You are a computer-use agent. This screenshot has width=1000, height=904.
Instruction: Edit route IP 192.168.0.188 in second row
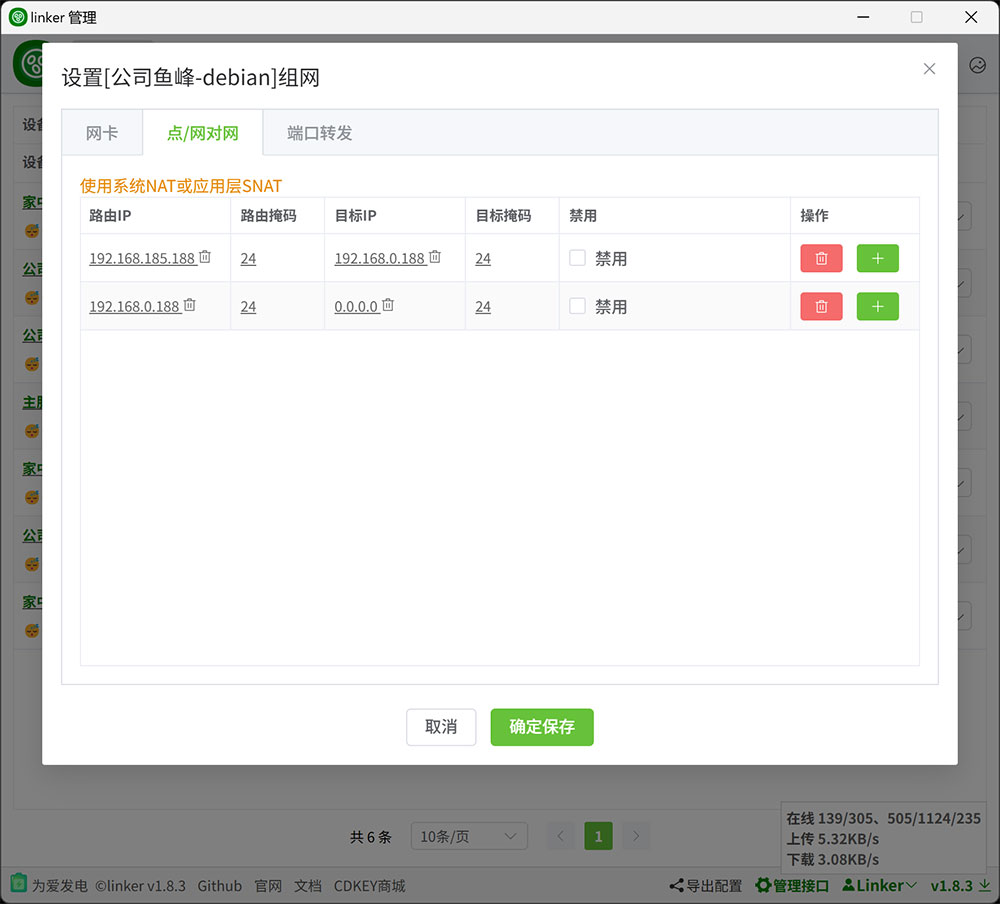pyautogui.click(x=134, y=306)
